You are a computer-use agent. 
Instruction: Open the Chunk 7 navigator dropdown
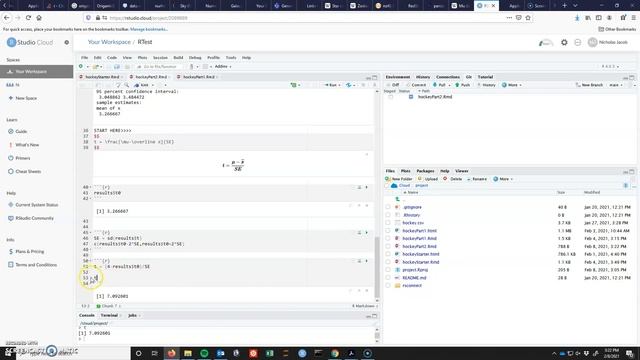click(109, 306)
